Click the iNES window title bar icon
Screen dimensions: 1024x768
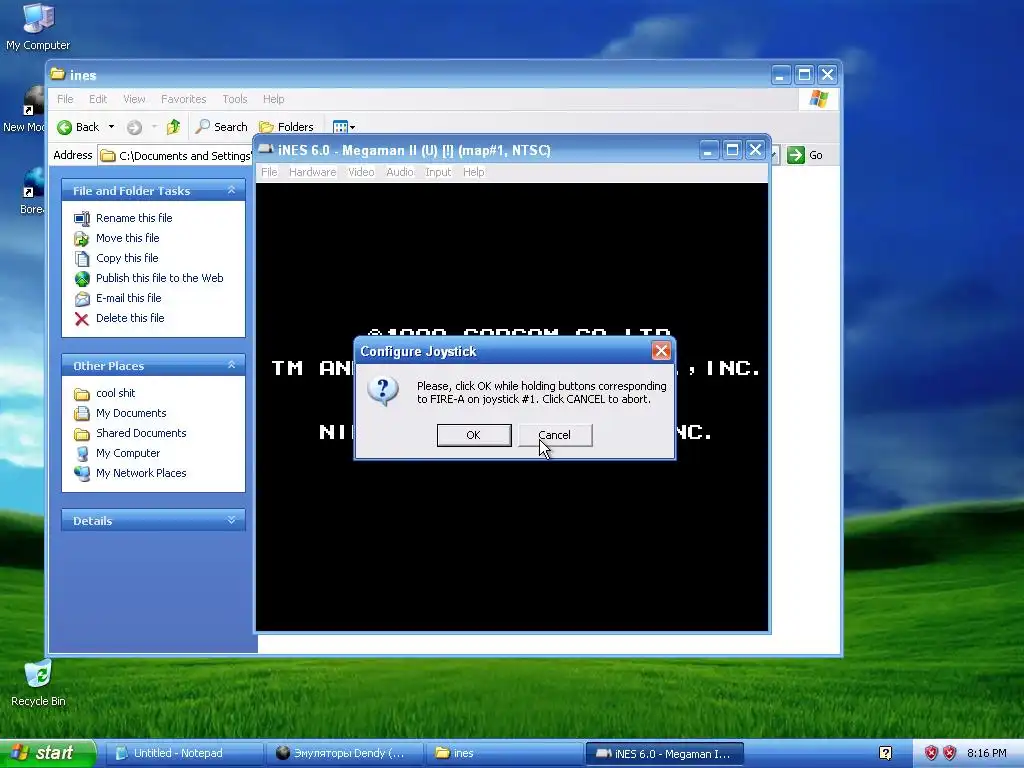[x=266, y=150]
